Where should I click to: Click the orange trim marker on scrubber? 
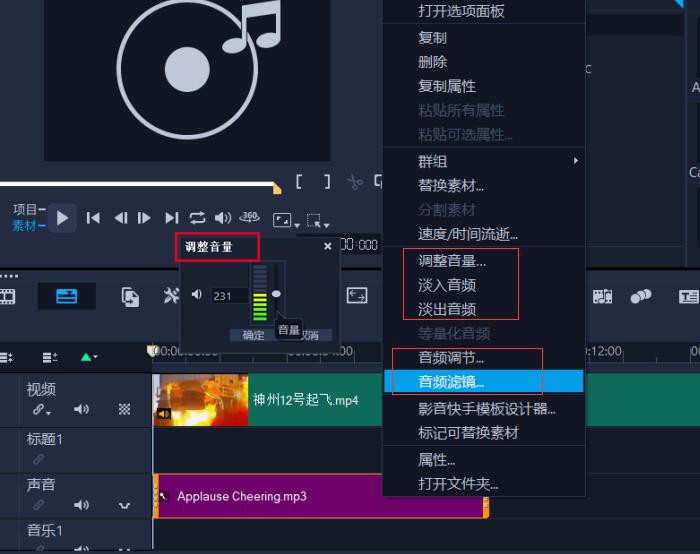tap(277, 188)
